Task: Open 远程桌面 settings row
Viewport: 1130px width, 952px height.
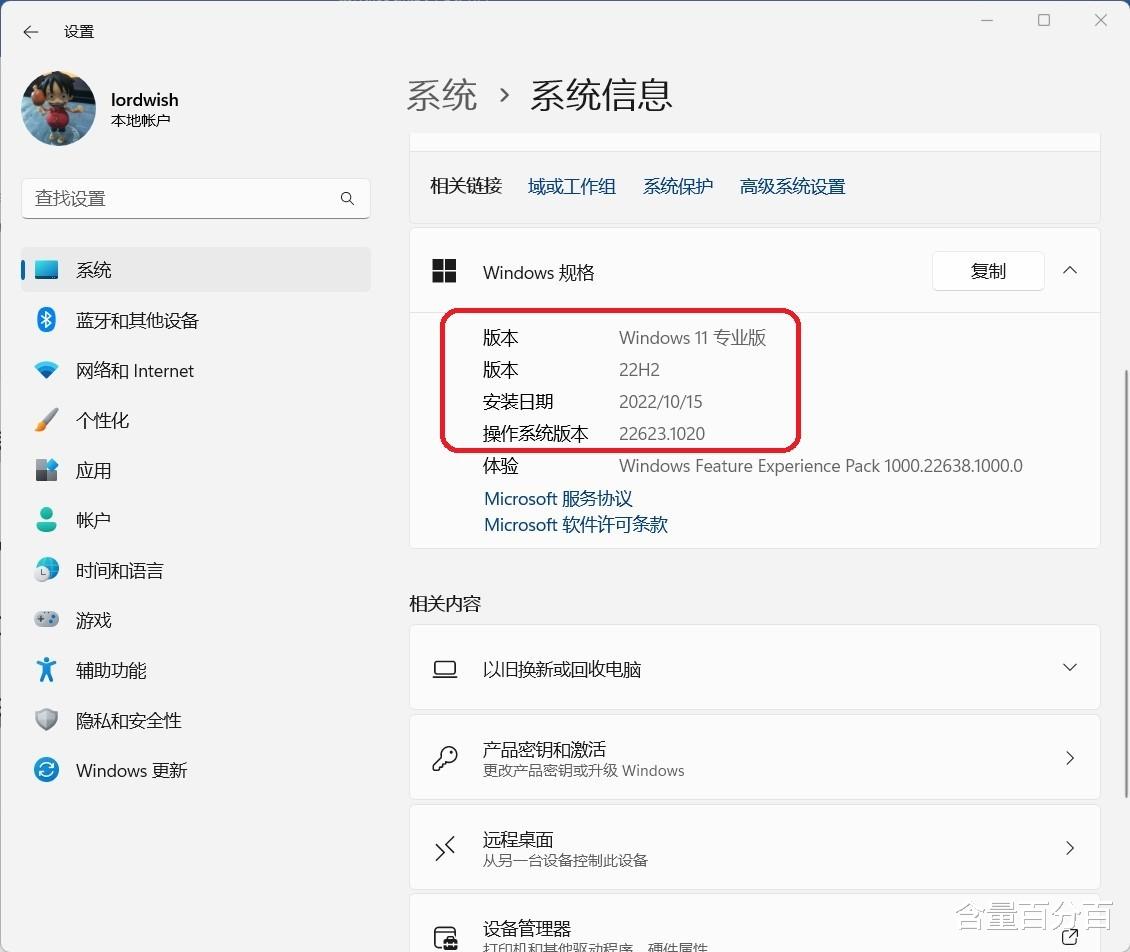Action: 755,848
